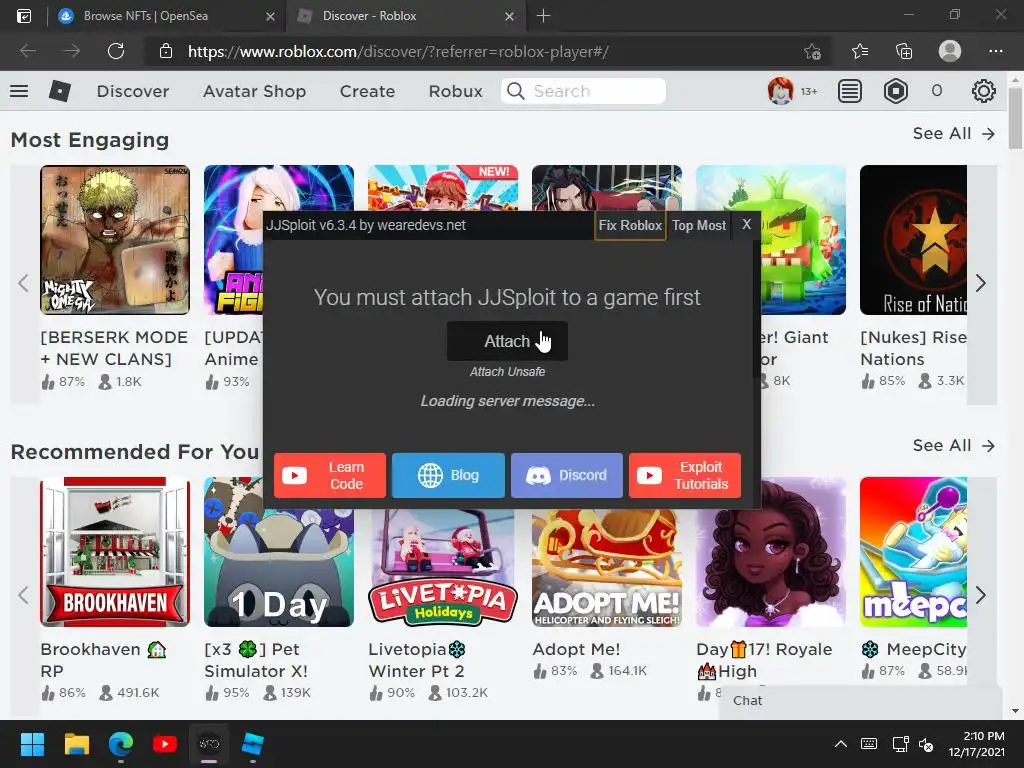This screenshot has width=1024, height=768.
Task: Click the page vertical scrollbar thumb
Action: [x=1016, y=118]
